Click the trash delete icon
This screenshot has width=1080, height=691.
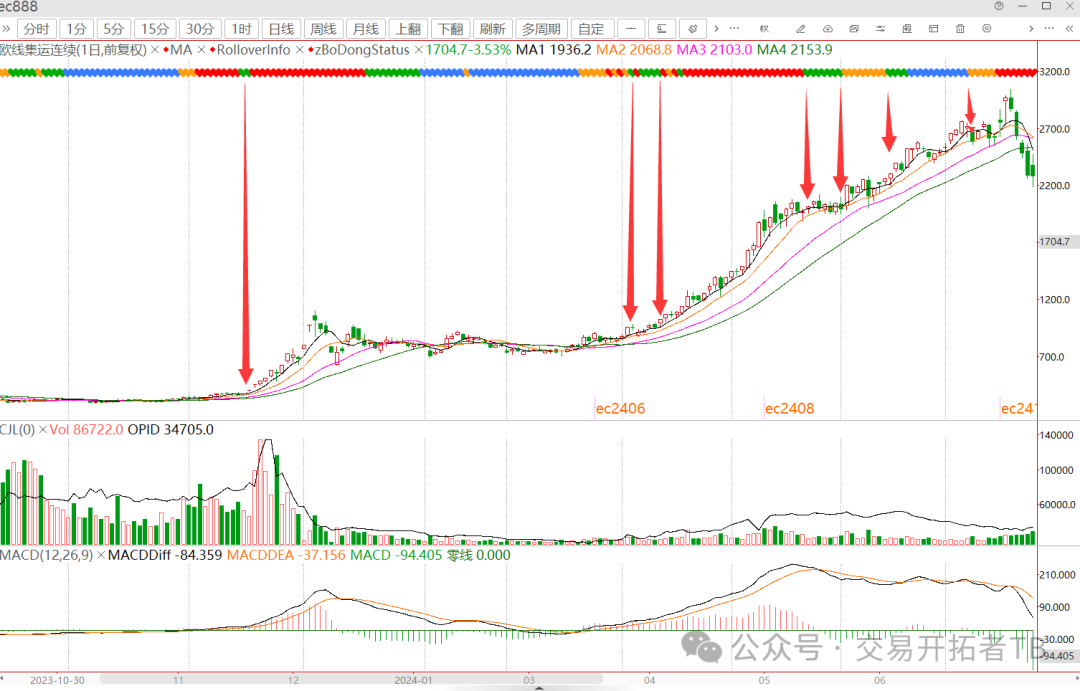click(960, 29)
